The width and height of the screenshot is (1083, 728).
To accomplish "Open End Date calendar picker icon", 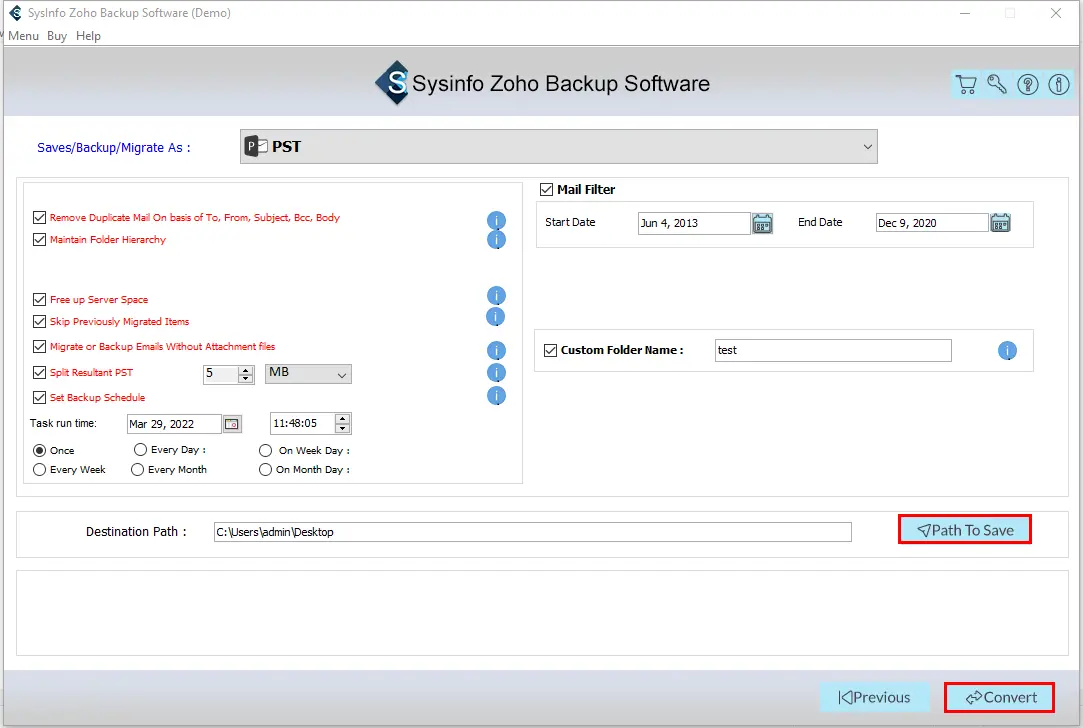I will (1000, 223).
